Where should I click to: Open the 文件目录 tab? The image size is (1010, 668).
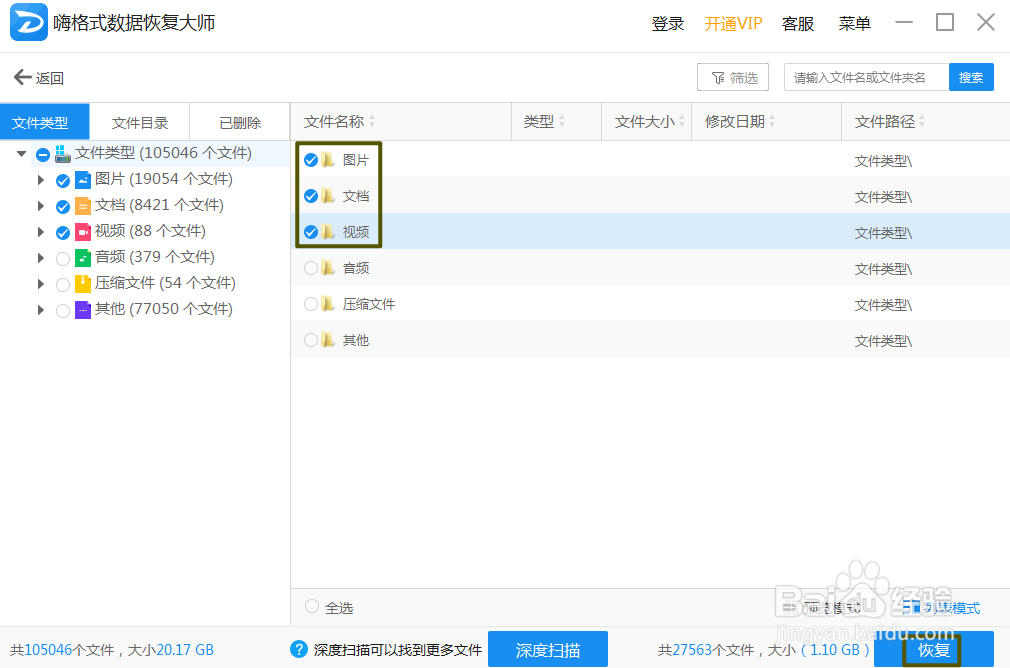(x=139, y=121)
